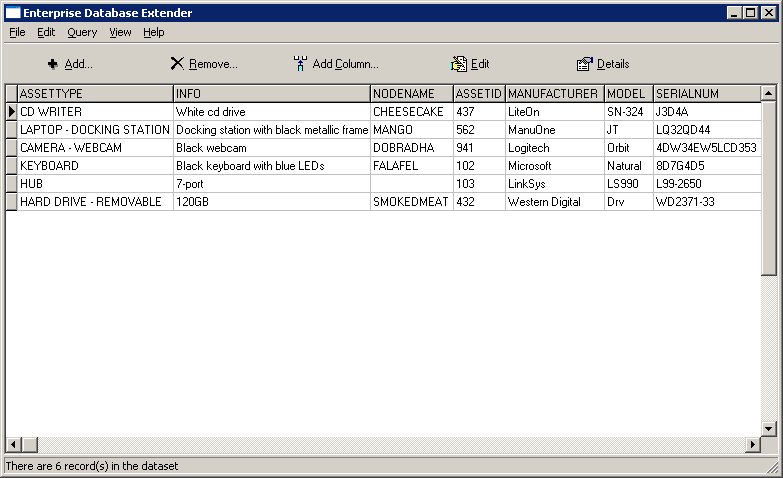Select the LAPTOP - DOCKING STATION cell
This screenshot has height=478, width=783.
point(95,130)
